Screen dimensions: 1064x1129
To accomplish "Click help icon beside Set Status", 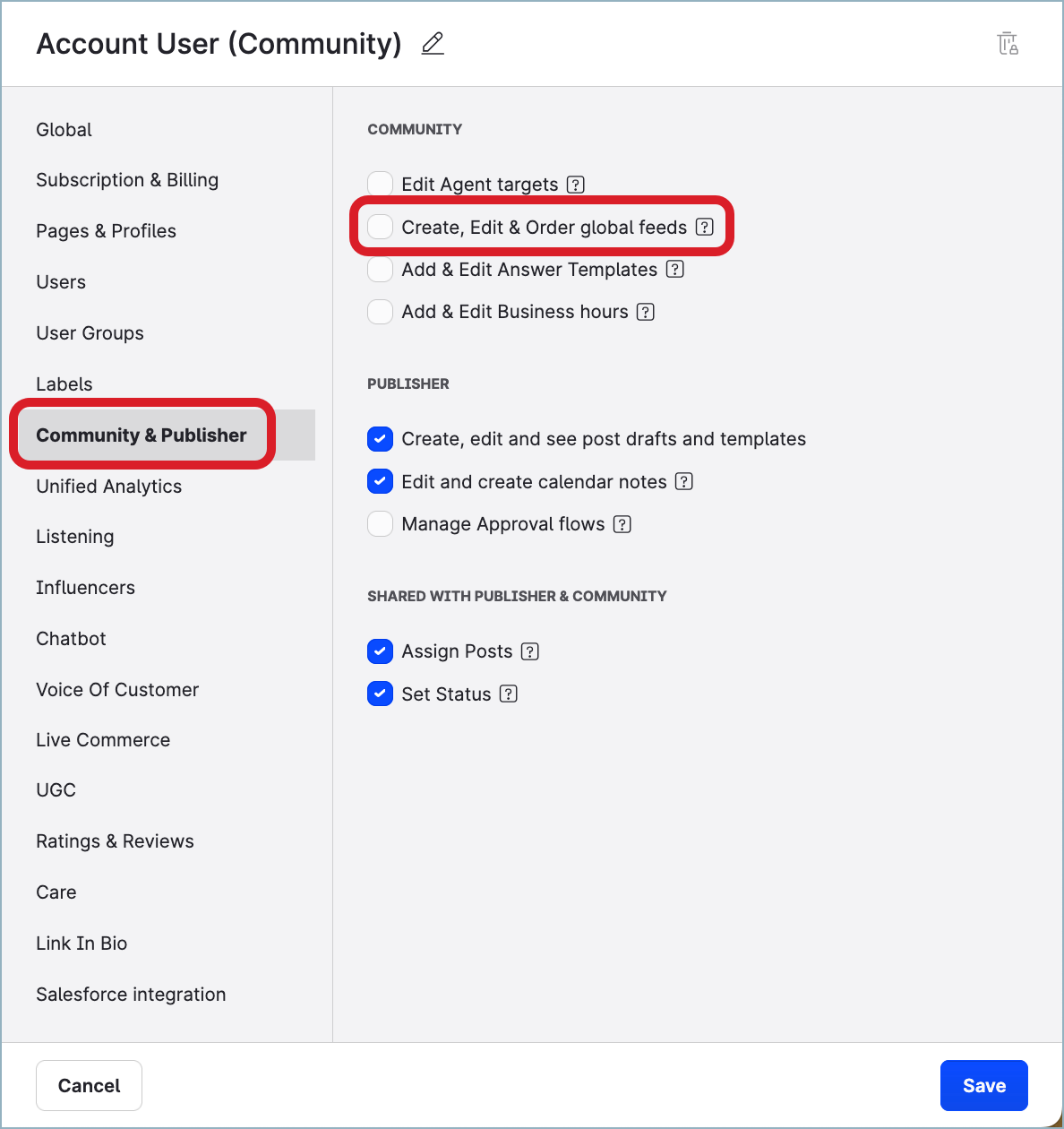I will (509, 694).
